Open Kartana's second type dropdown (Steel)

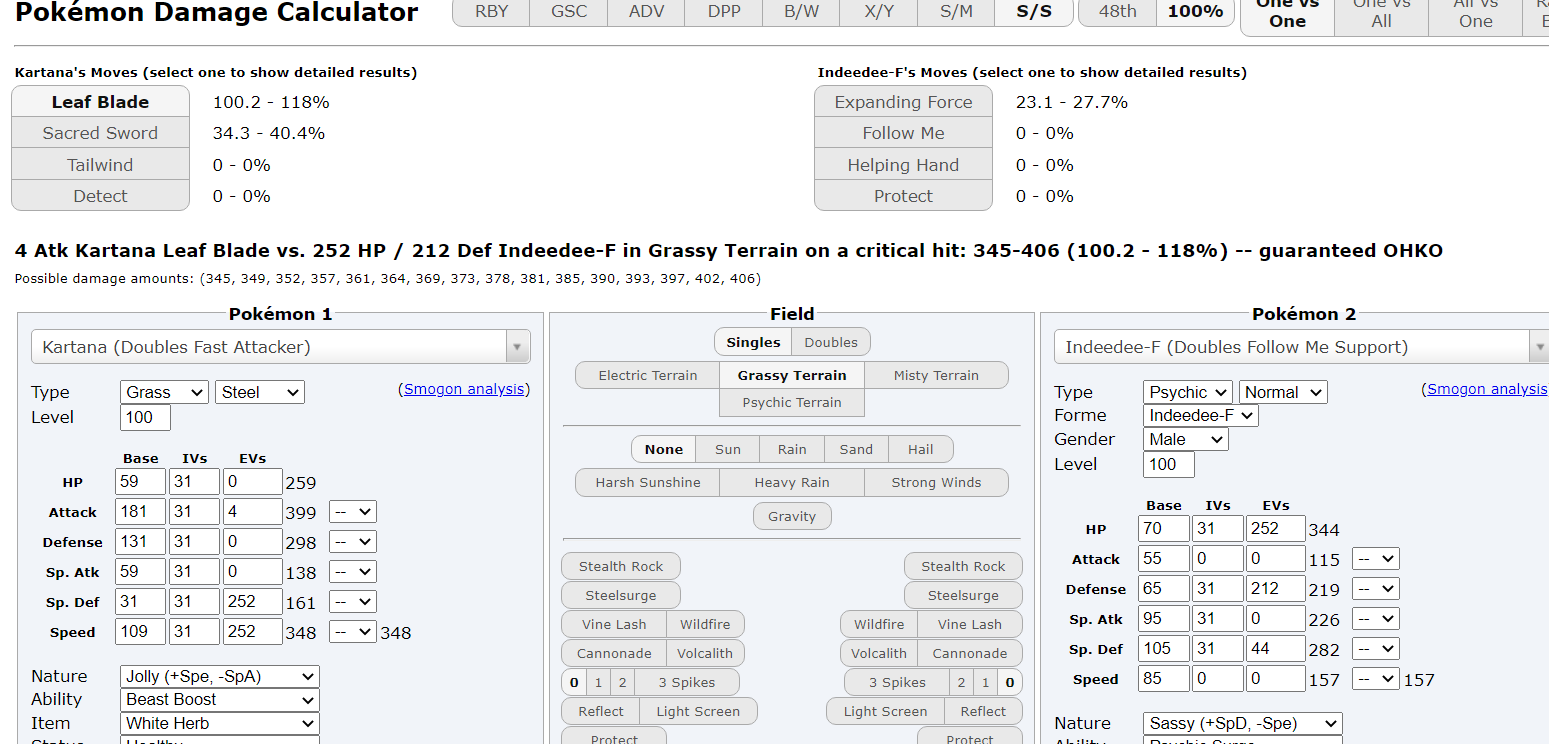tap(260, 392)
